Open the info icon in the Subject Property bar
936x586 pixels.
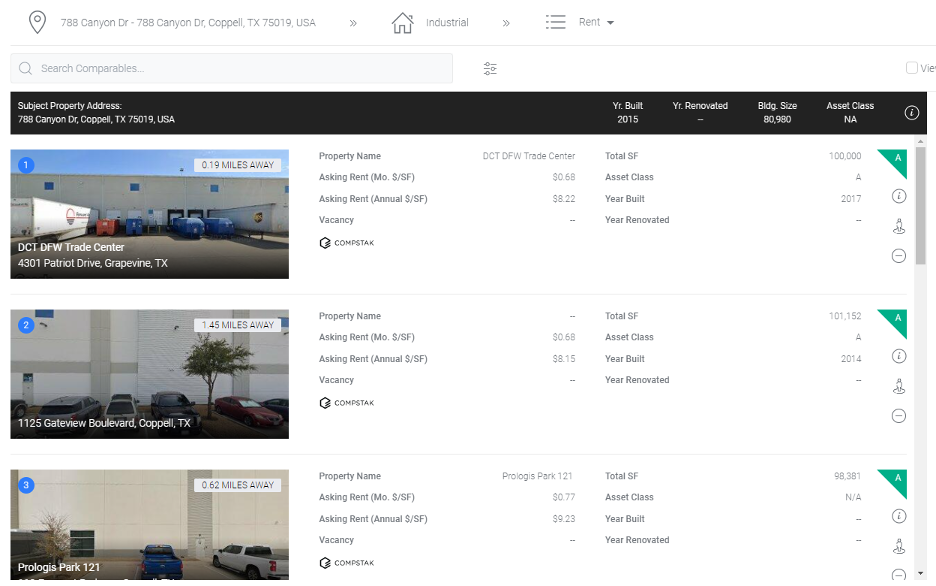[x=911, y=112]
